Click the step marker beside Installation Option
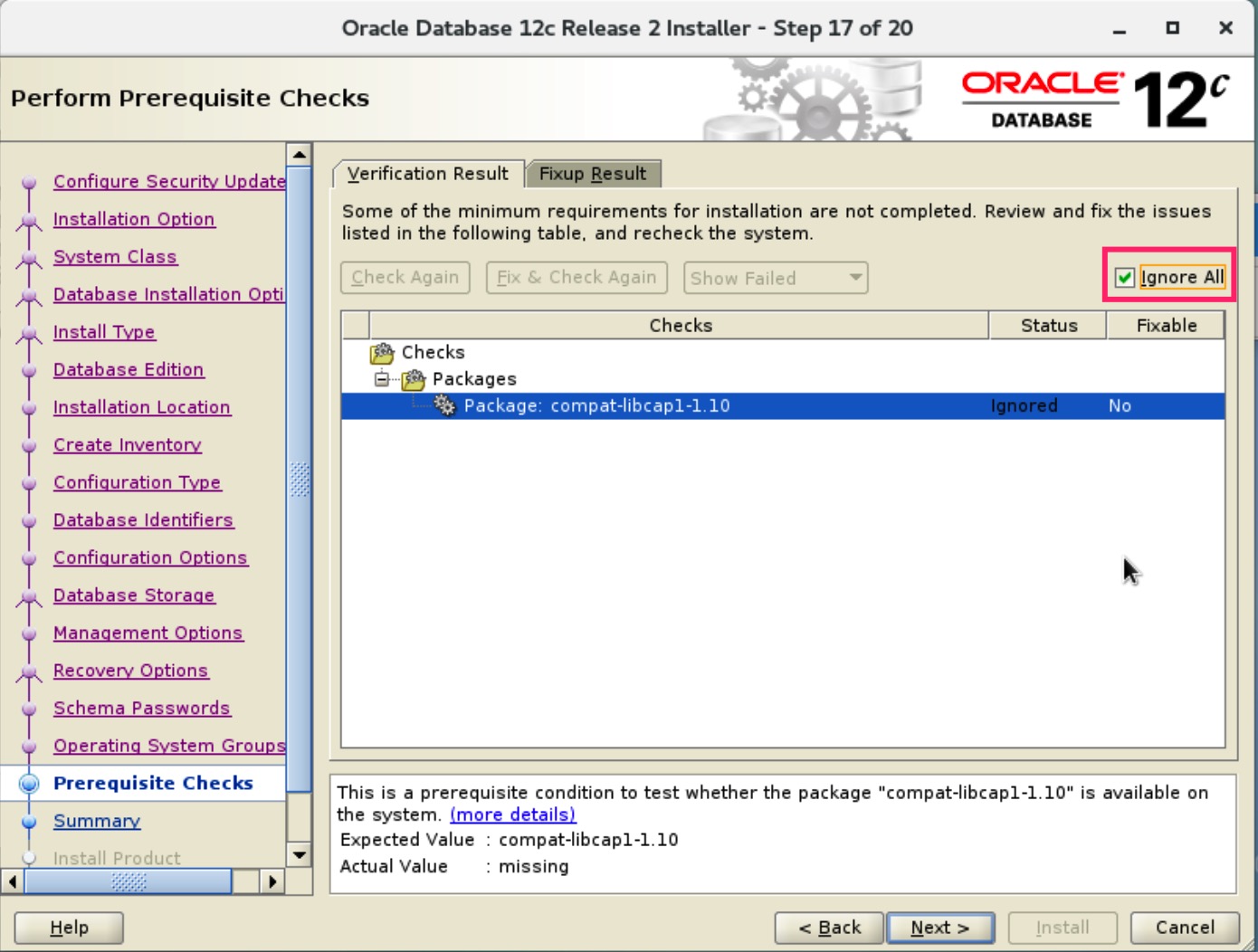The height and width of the screenshot is (952, 1258). 29,220
